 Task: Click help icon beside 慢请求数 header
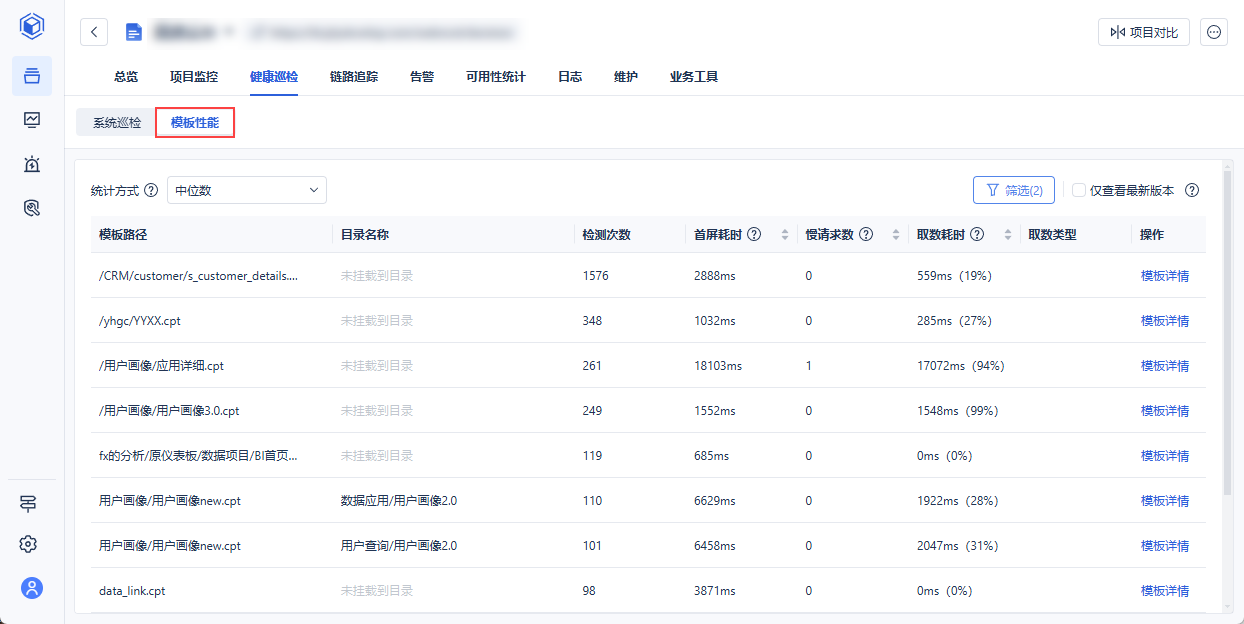coord(867,235)
